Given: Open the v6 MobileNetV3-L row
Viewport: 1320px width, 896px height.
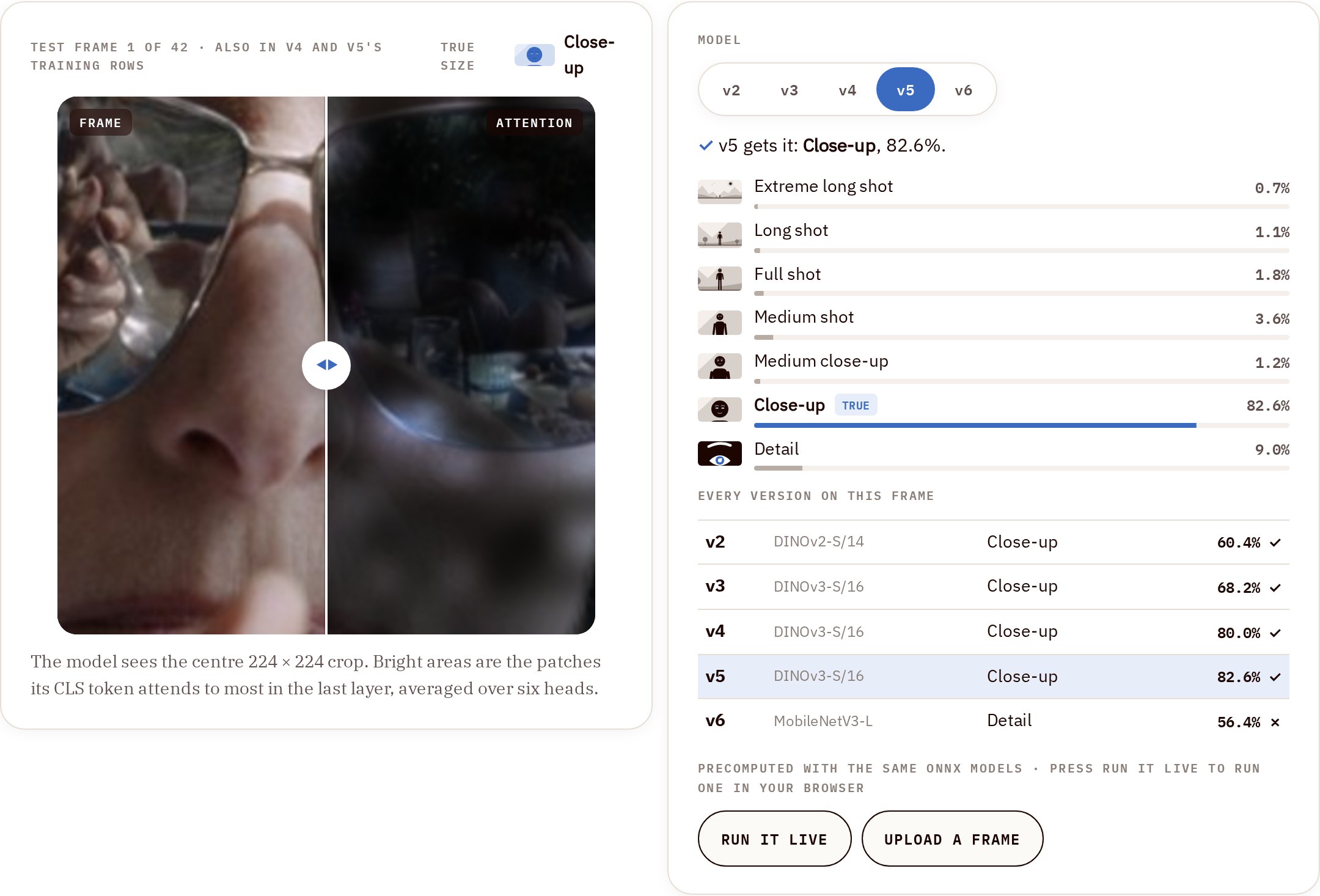Looking at the screenshot, I should click(x=994, y=721).
